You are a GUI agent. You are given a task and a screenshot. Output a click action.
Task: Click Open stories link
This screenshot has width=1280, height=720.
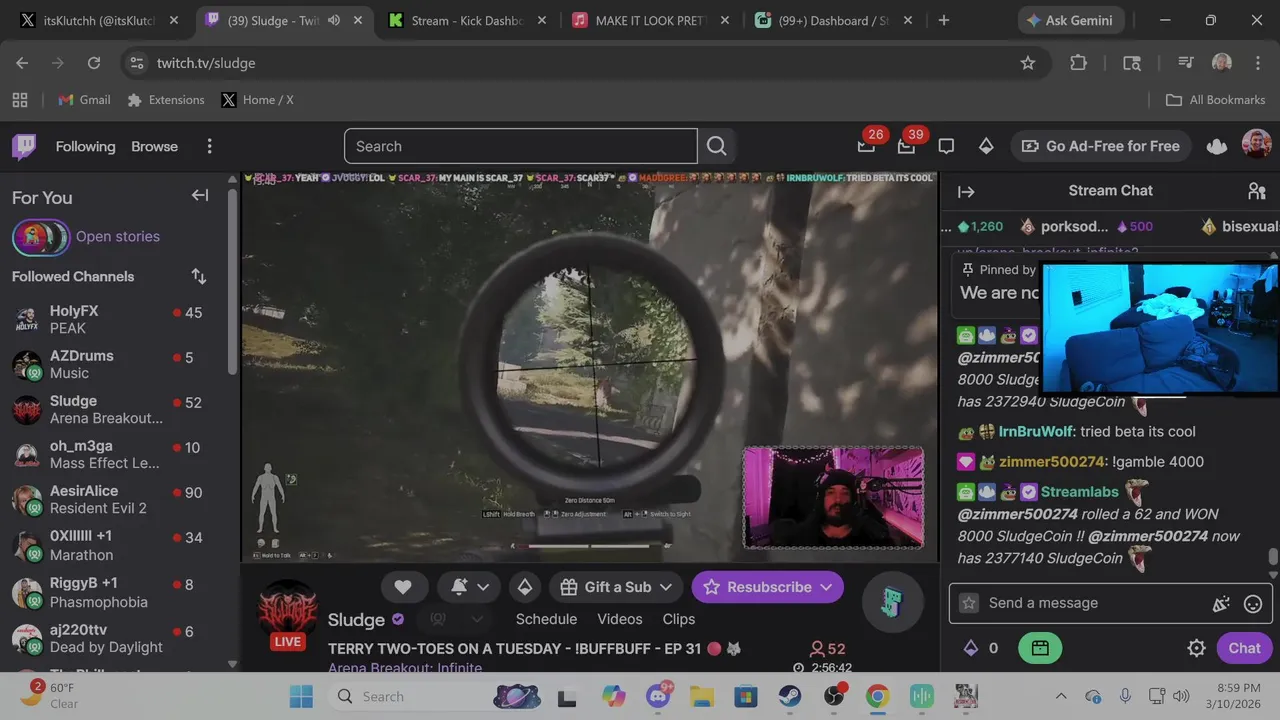(x=118, y=237)
